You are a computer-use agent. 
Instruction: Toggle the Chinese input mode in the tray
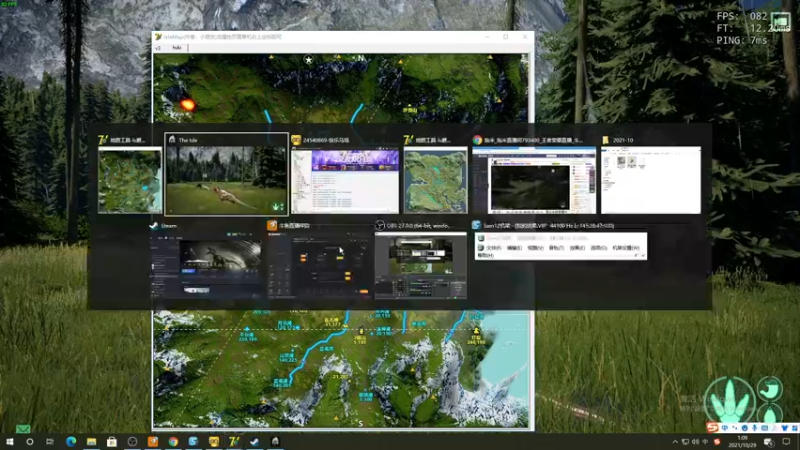click(705, 442)
